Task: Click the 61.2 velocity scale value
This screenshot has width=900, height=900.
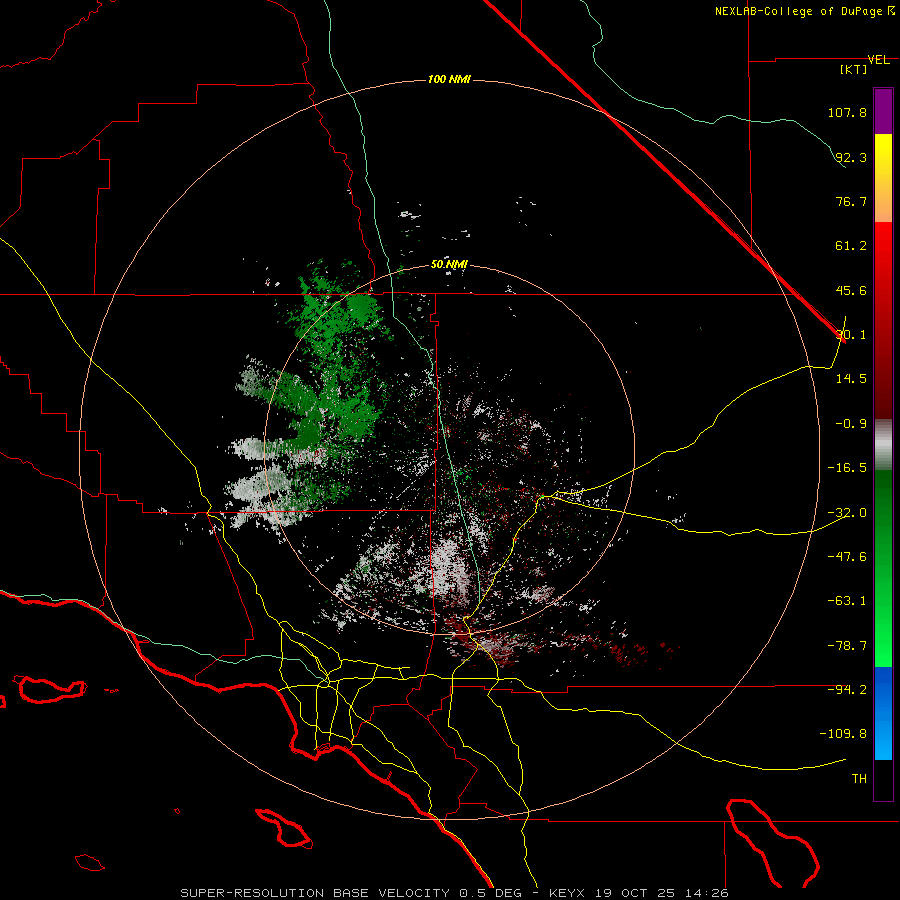Action: [851, 246]
